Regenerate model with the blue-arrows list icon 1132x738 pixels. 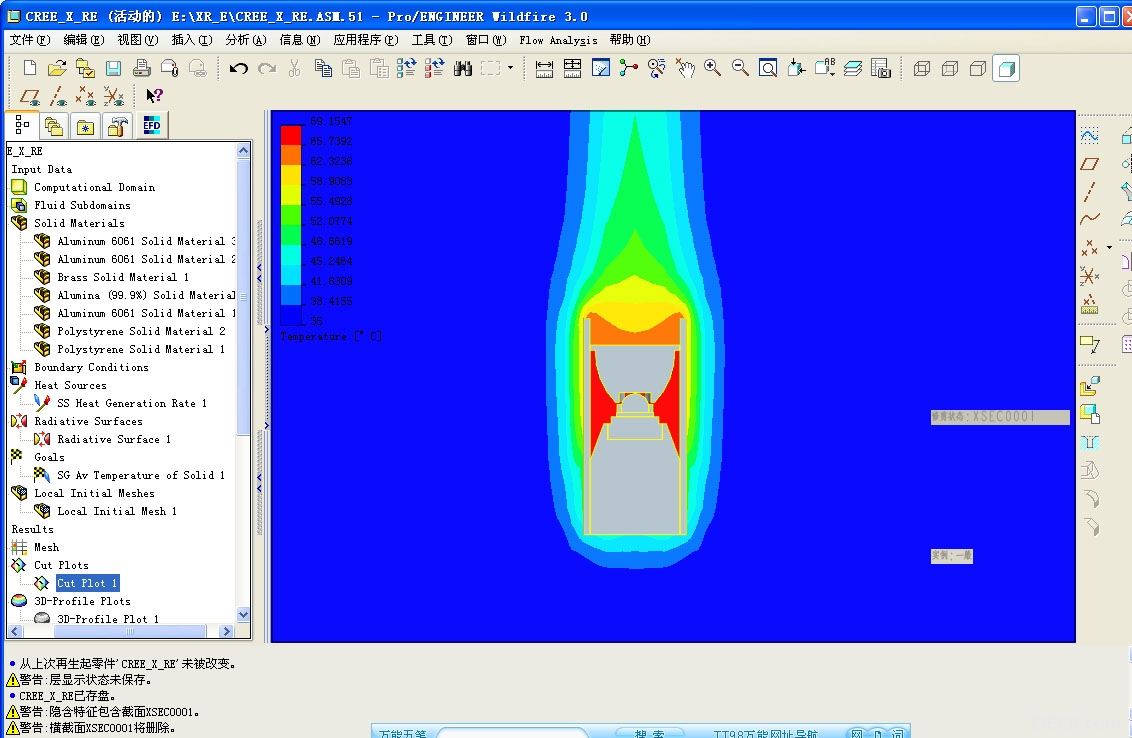[x=406, y=69]
